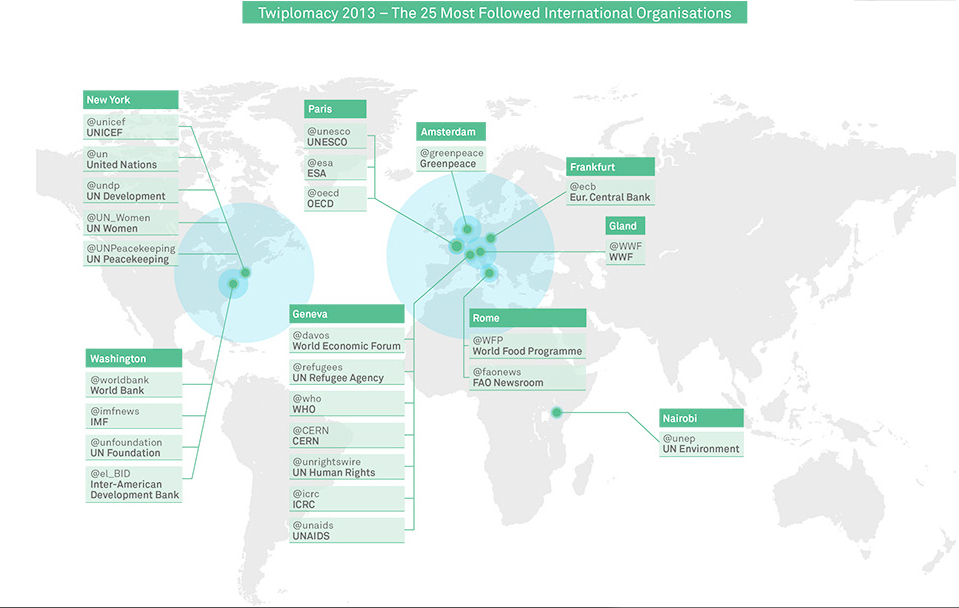Choose the @esa ESA label
This screenshot has width=959, height=608.
point(335,168)
